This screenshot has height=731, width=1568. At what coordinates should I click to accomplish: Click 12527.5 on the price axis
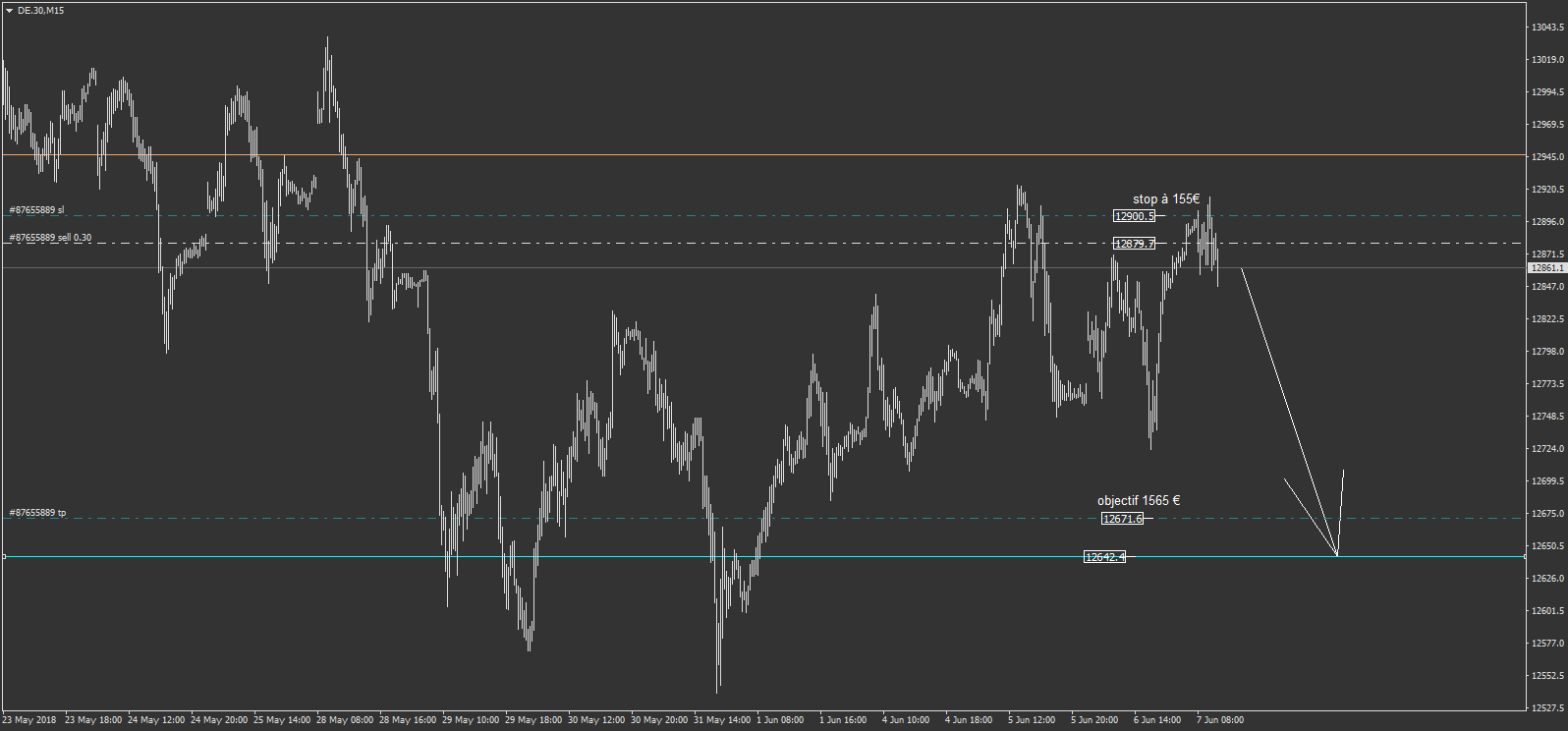pyautogui.click(x=1547, y=707)
